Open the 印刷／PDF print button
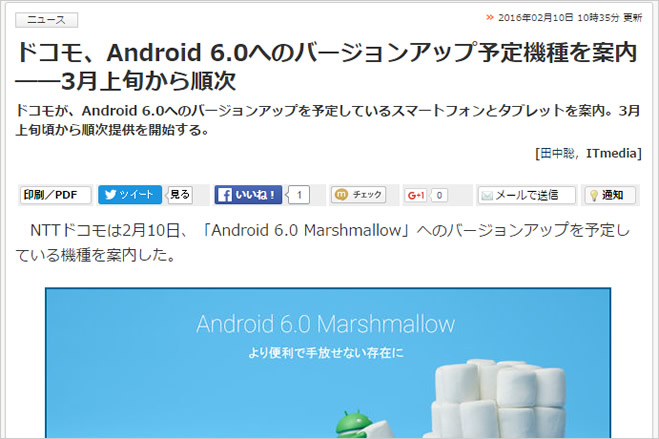 55,195
